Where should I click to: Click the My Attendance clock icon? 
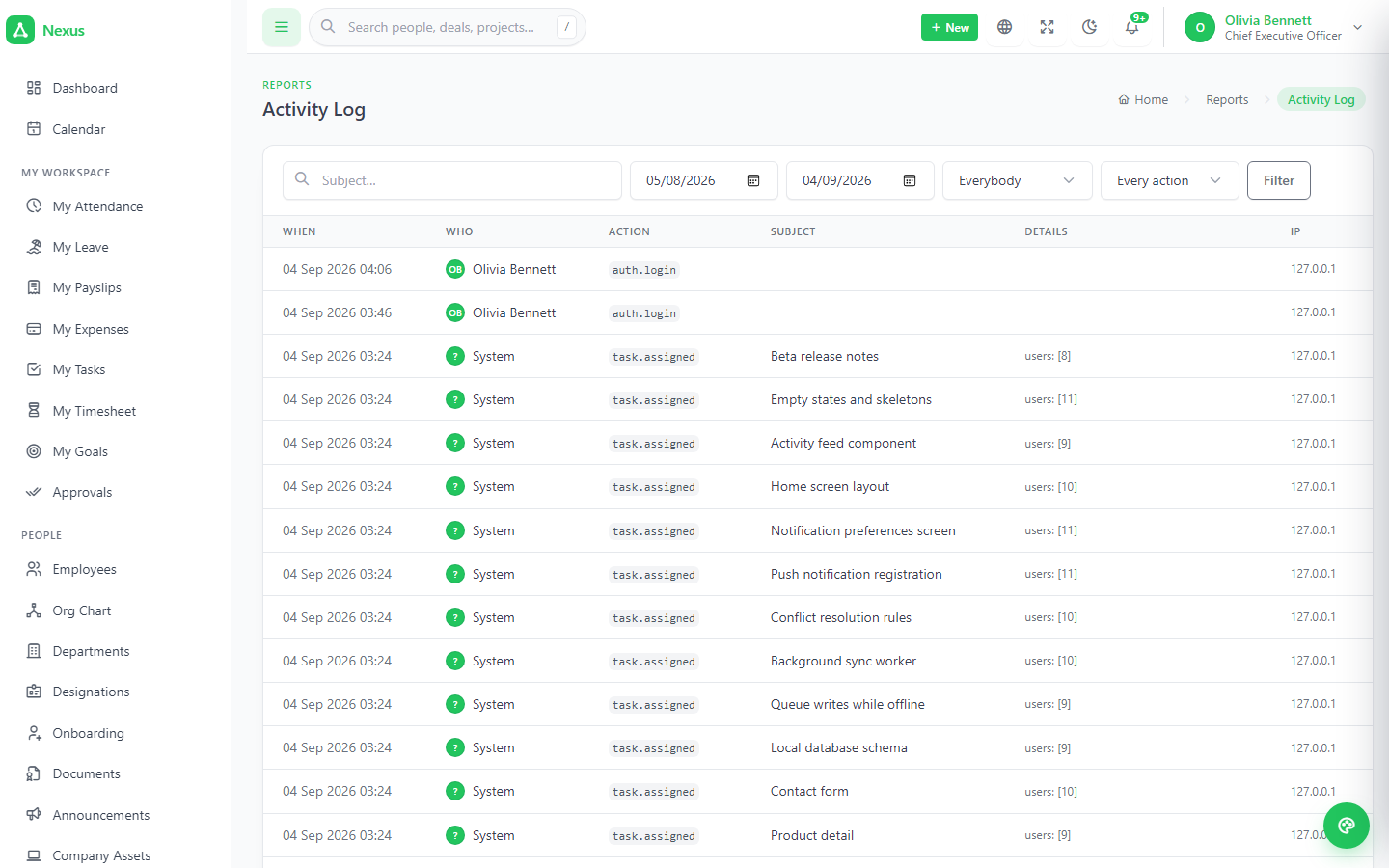click(x=34, y=206)
